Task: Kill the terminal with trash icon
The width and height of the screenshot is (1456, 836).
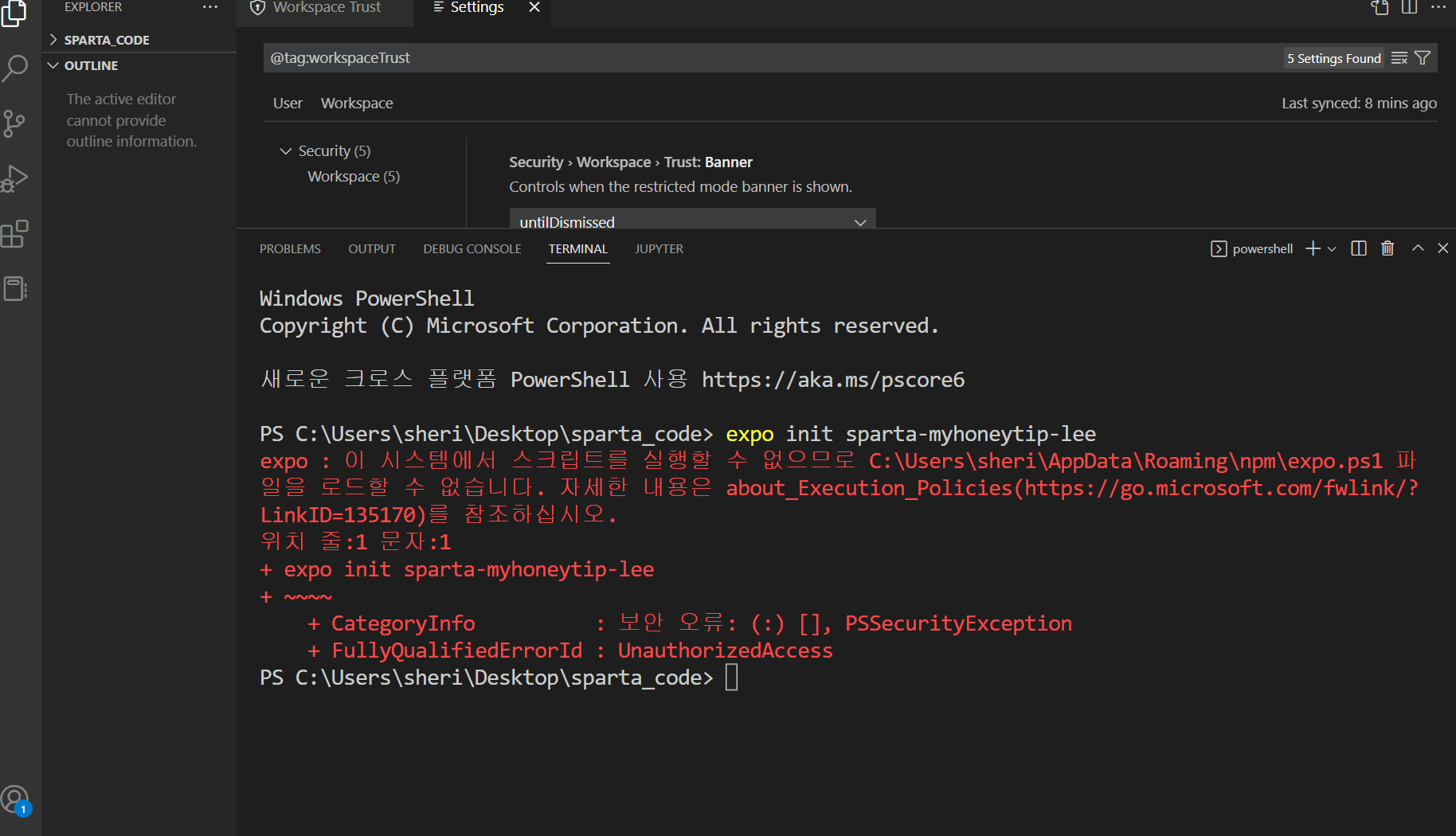Action: 1388,248
